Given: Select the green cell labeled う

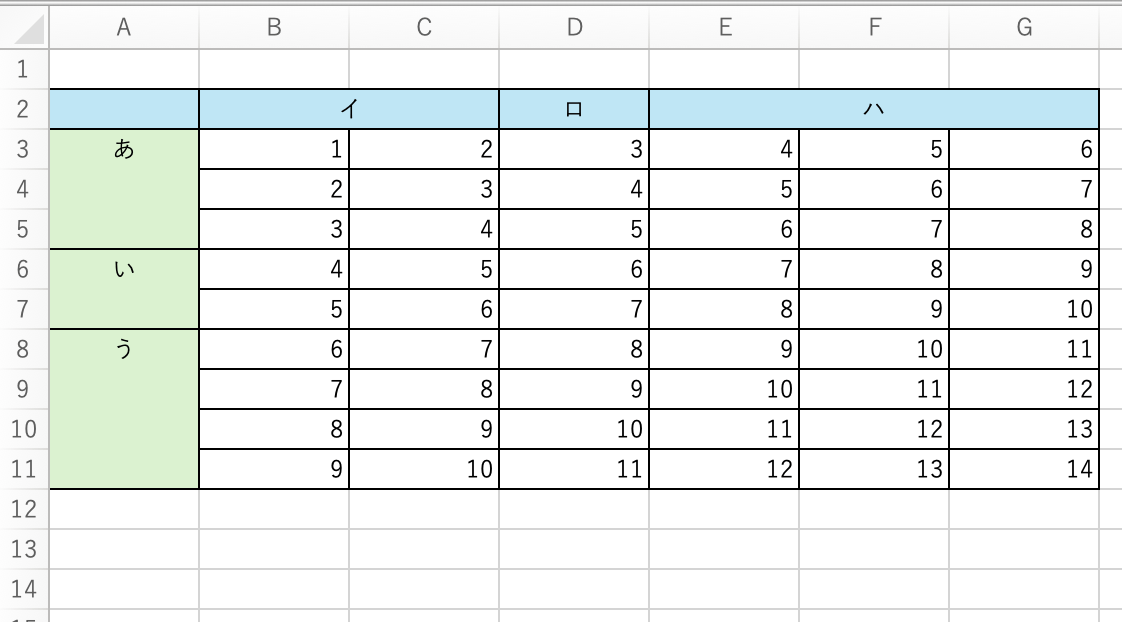Looking at the screenshot, I should (x=124, y=409).
